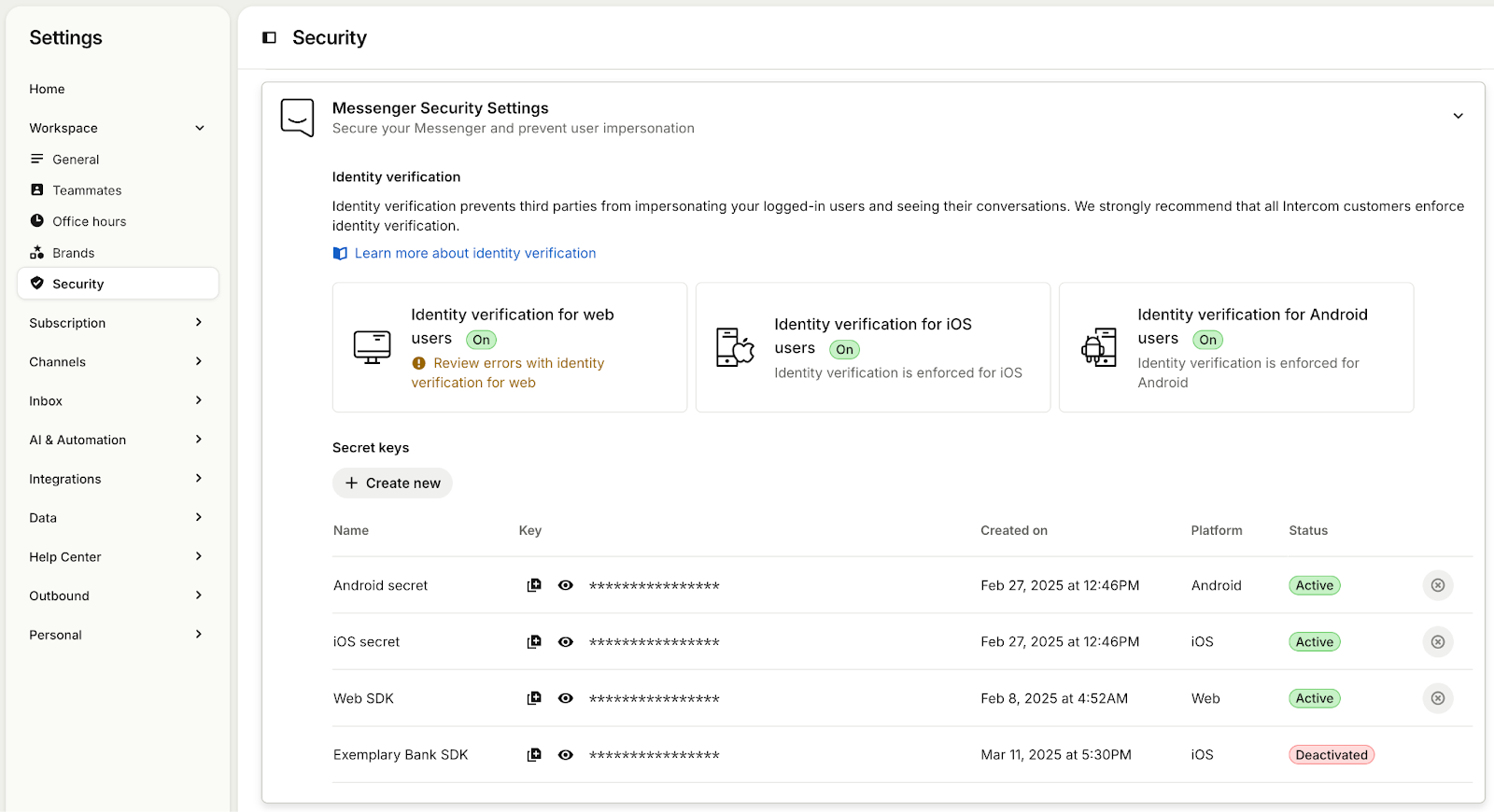Reveal the Exemplary Bank SDK key value
This screenshot has width=1494, height=812.
(x=565, y=754)
